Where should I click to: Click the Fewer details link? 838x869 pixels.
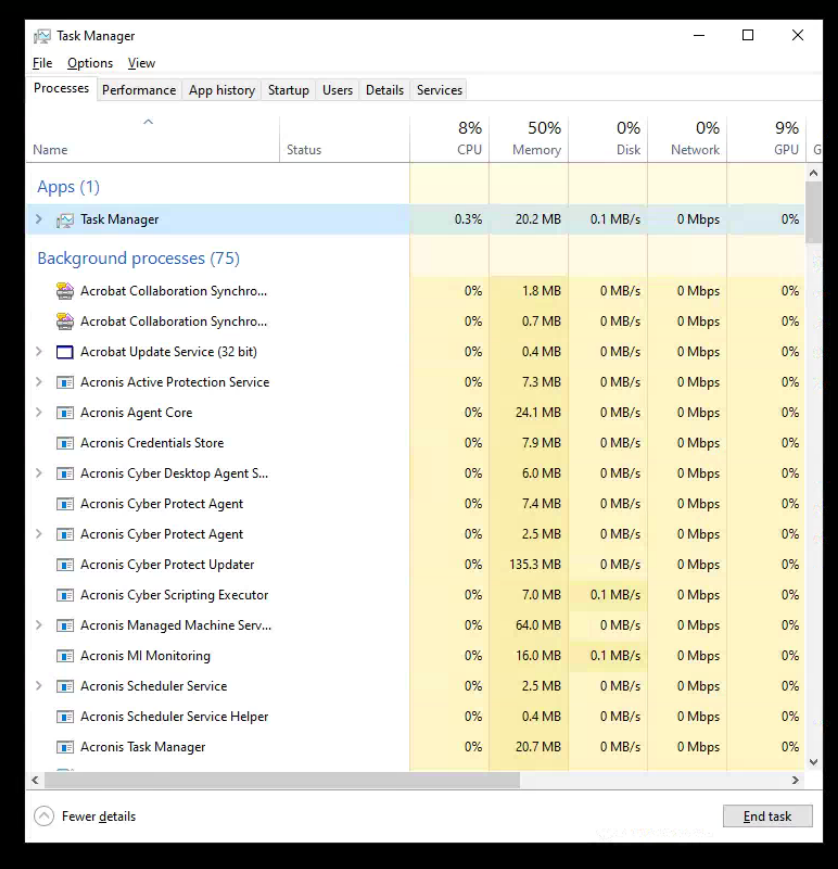point(99,816)
